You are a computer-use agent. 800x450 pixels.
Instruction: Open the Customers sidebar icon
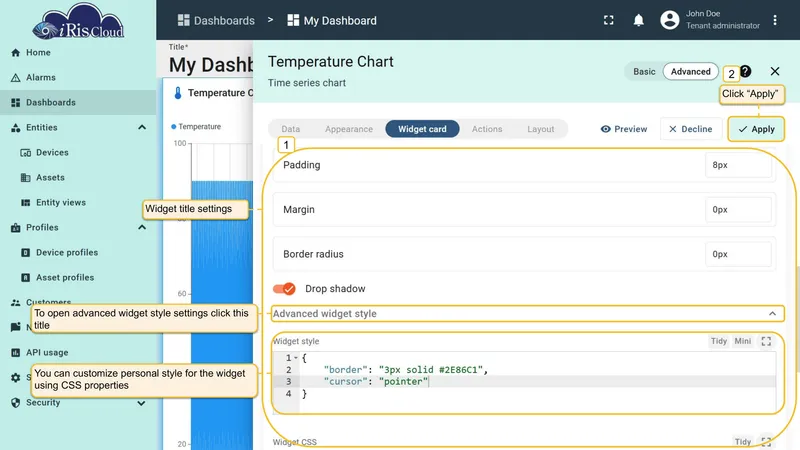pos(16,303)
